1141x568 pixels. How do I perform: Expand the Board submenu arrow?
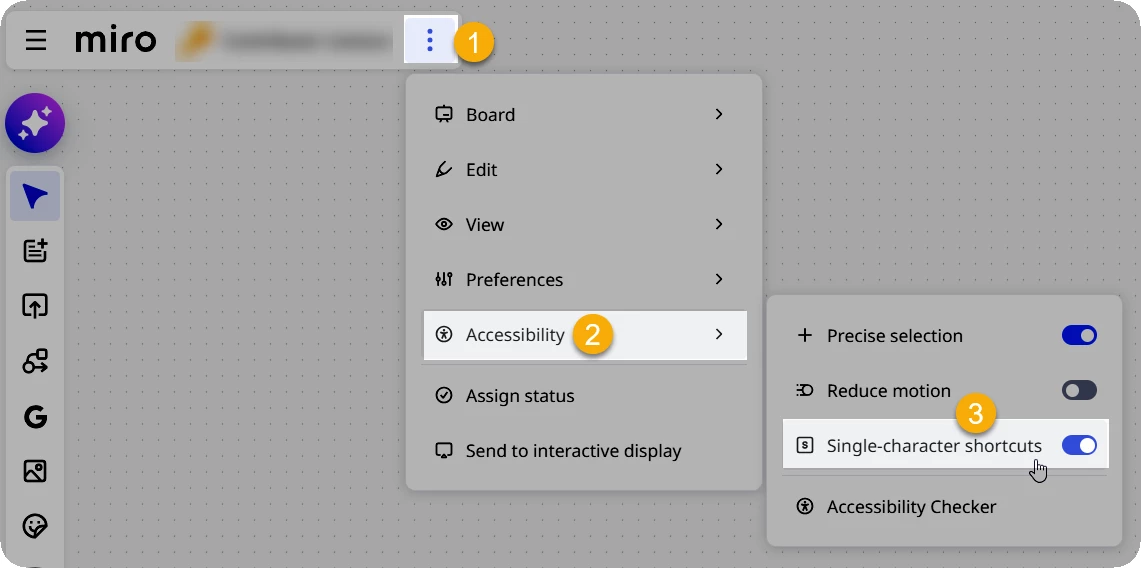tap(719, 114)
